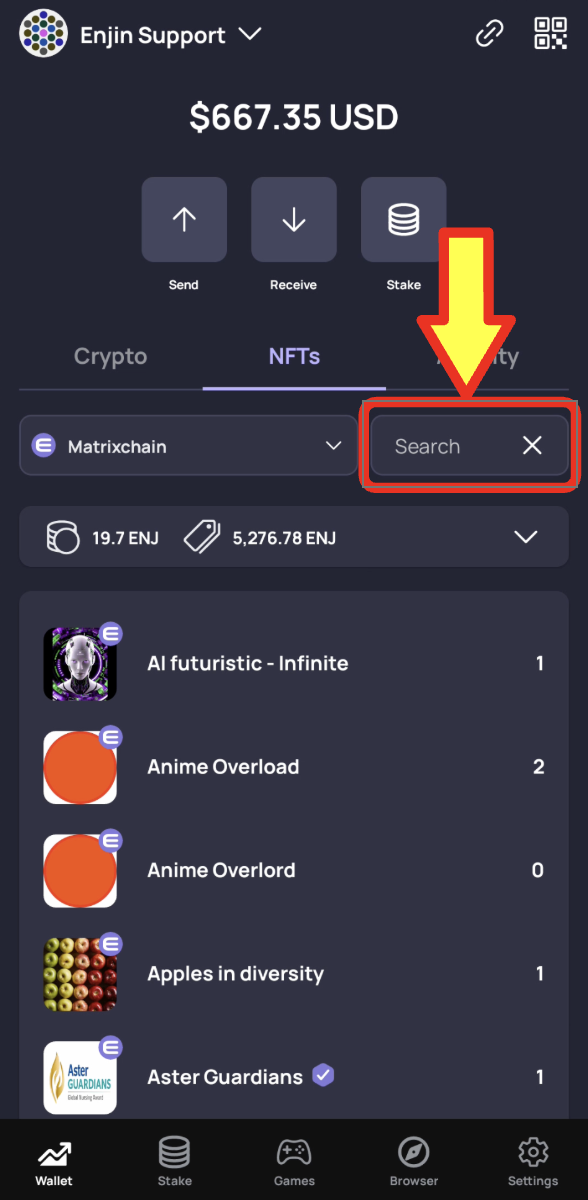Open the QR code scanner icon
This screenshot has height=1200, width=588.
point(549,33)
